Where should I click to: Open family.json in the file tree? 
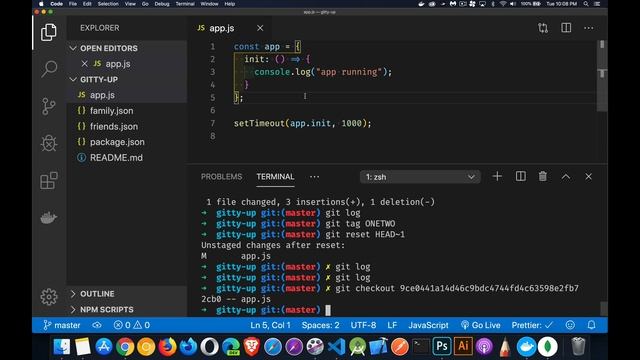pos(127,111)
